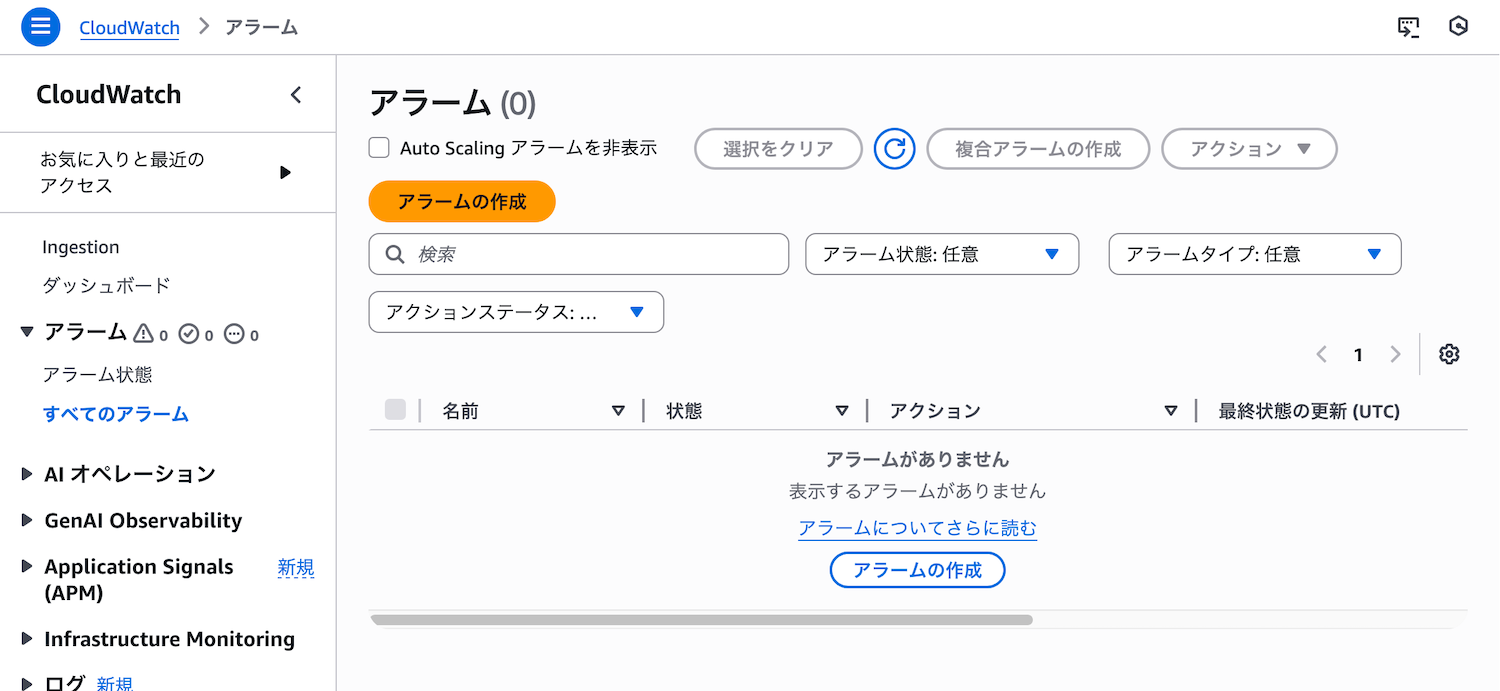Click the insufficient data status icon

point(235,333)
